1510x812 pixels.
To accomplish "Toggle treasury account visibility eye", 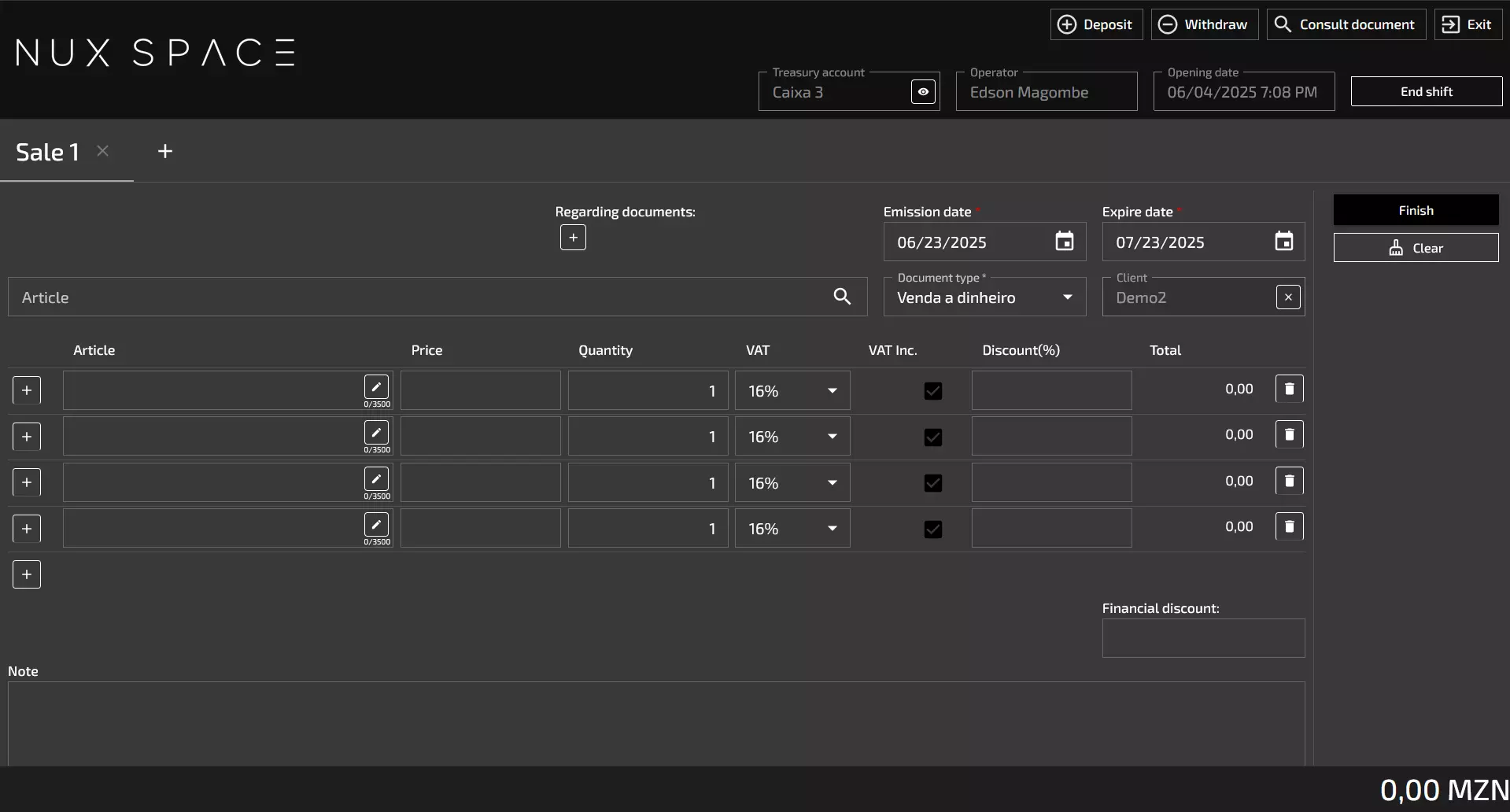I will pyautogui.click(x=923, y=92).
